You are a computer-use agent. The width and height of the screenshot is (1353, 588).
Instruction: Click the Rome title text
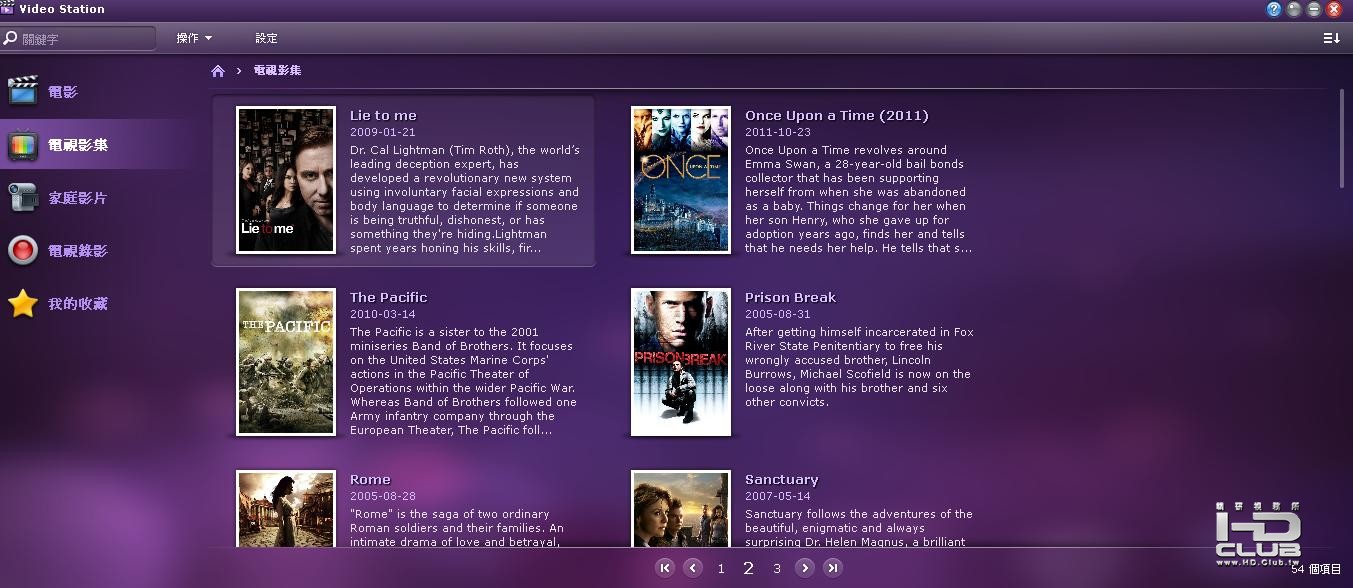(370, 479)
